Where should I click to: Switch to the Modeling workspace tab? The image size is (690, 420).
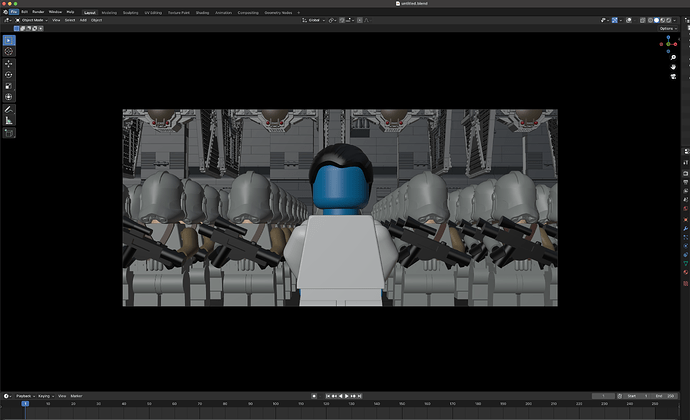(109, 13)
